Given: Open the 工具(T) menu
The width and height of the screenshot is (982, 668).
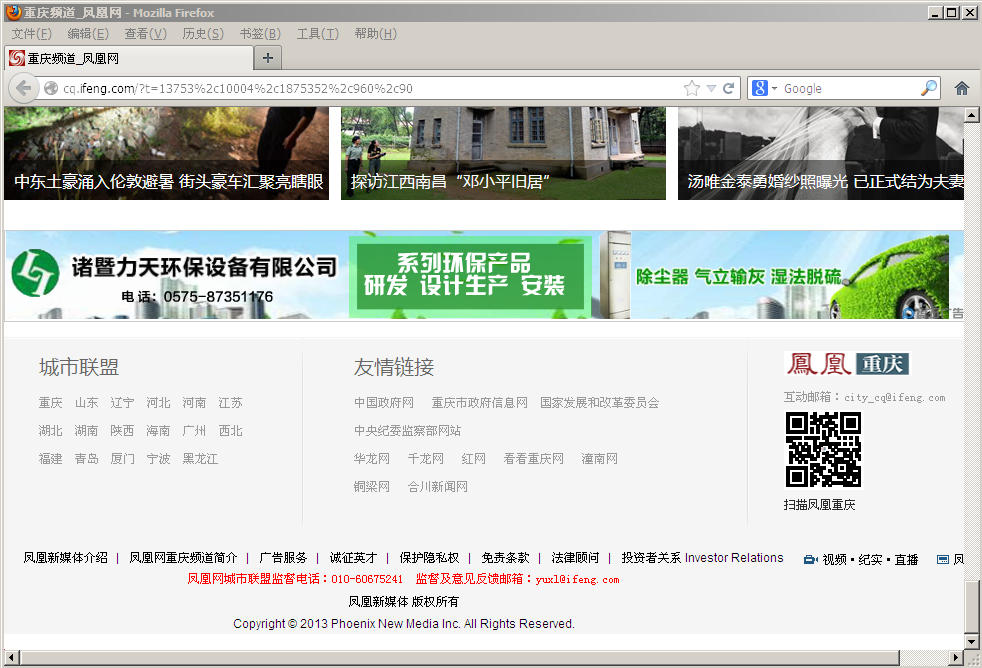Looking at the screenshot, I should (318, 34).
